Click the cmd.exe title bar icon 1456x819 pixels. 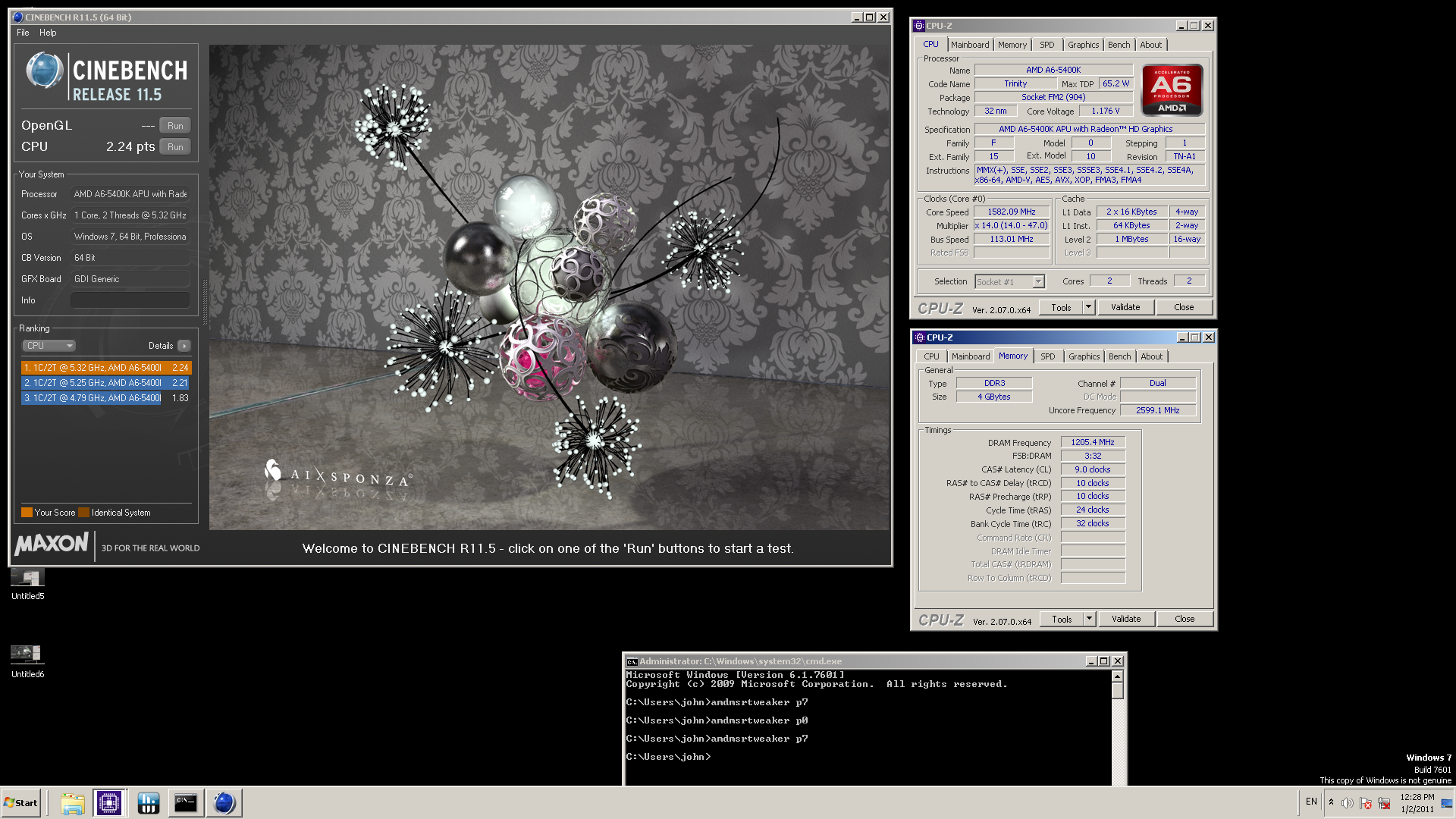point(632,662)
